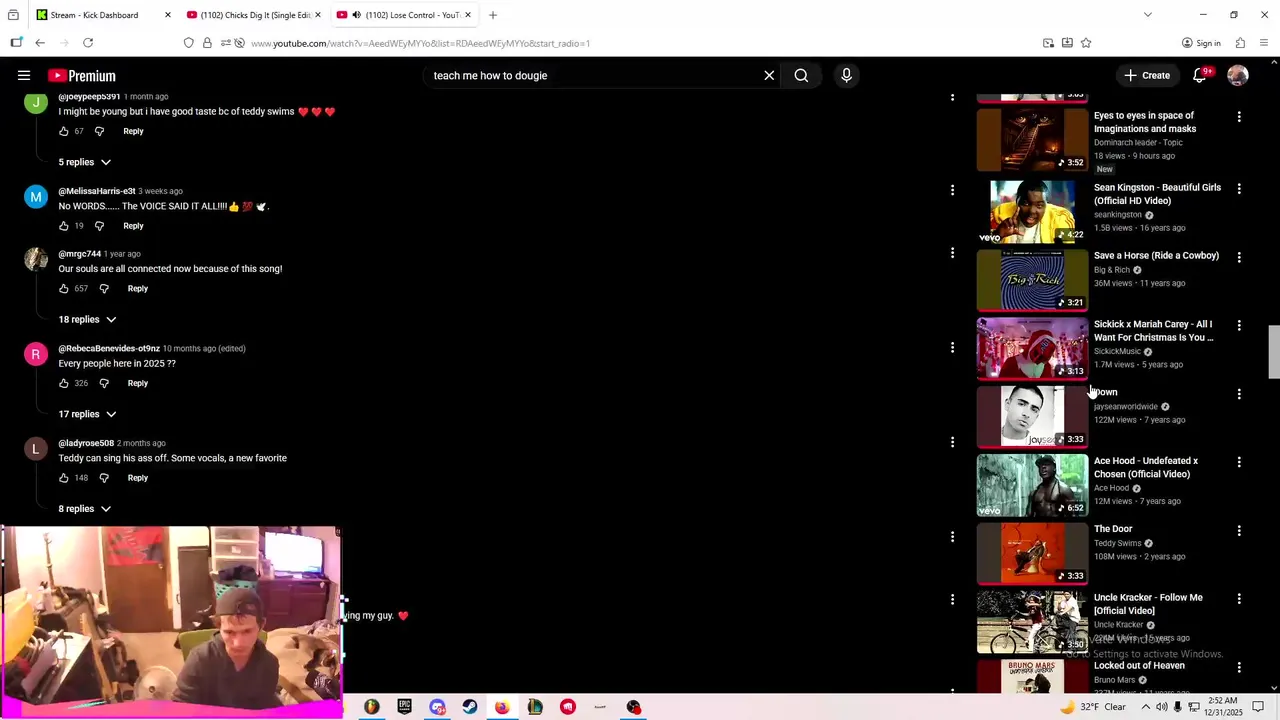Open Ace Hood - Undefeated x Chosen title
The width and height of the screenshot is (1280, 720).
coord(1146,468)
